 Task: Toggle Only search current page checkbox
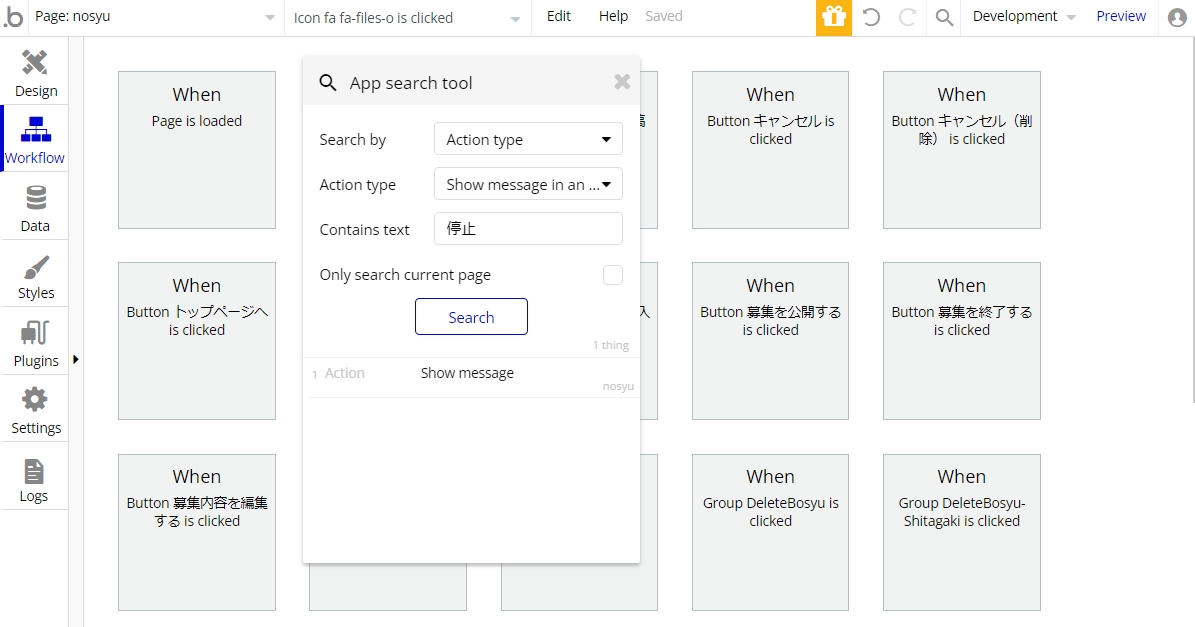[613, 275]
